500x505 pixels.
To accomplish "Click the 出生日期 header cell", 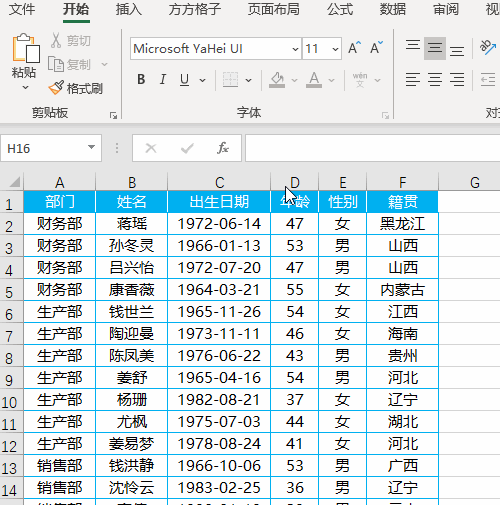I will tap(219, 202).
